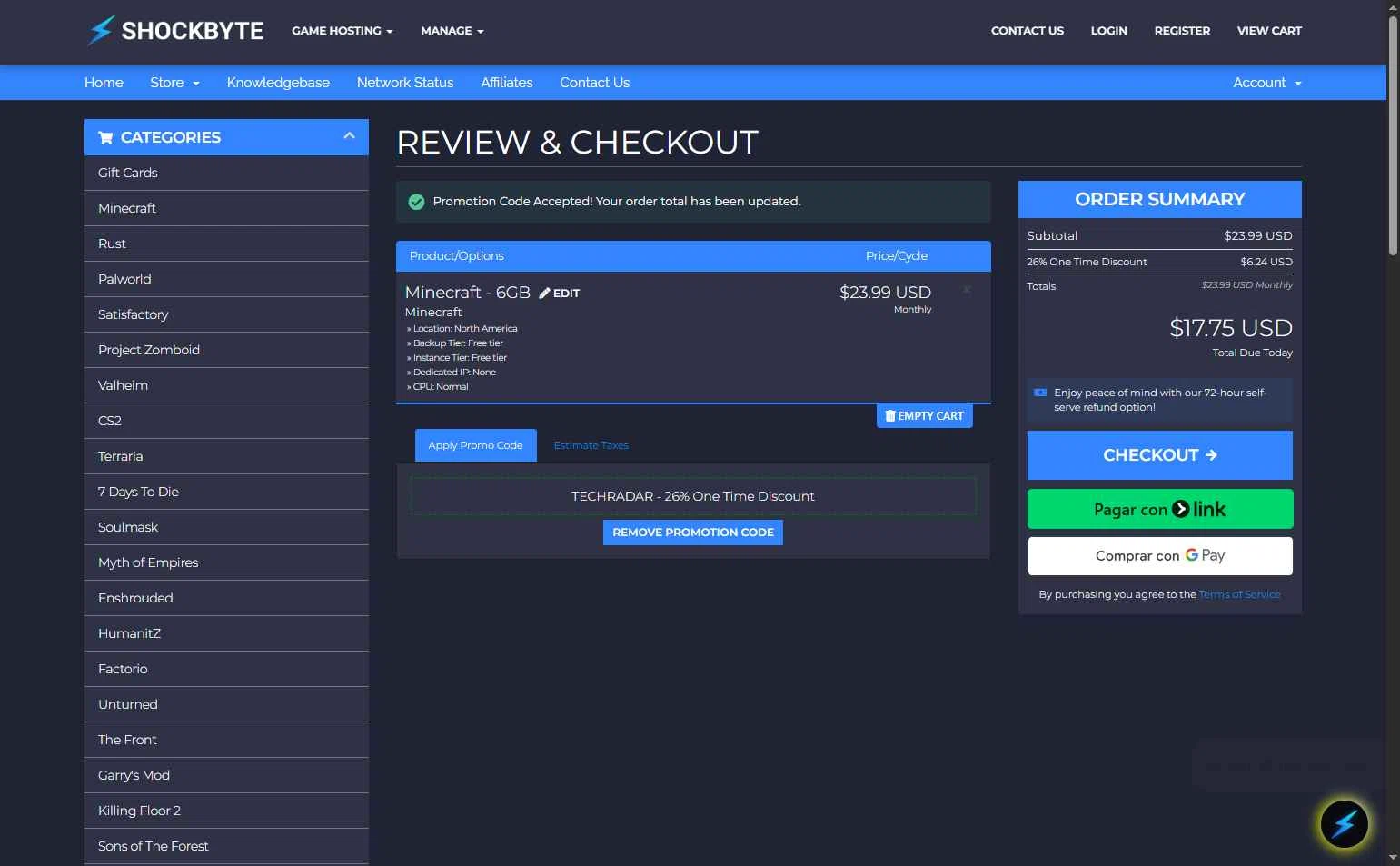The width and height of the screenshot is (1400, 866).
Task: Click Contact Us in the blue navigation bar
Action: pos(594,83)
